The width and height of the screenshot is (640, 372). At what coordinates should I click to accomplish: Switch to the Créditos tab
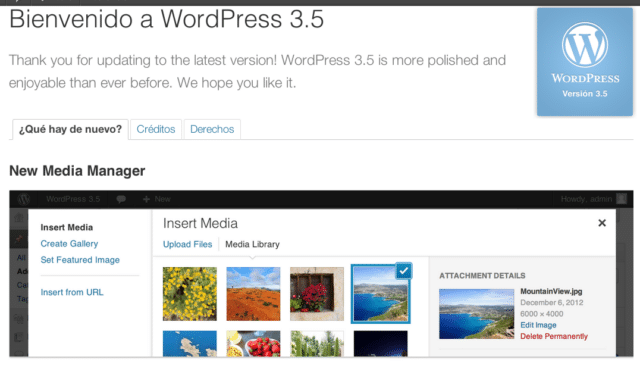(156, 129)
